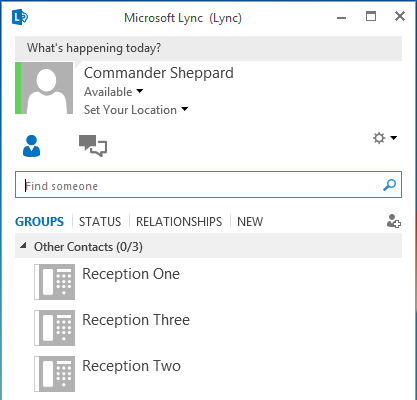
Task: Click the Options gear icon
Action: [379, 138]
